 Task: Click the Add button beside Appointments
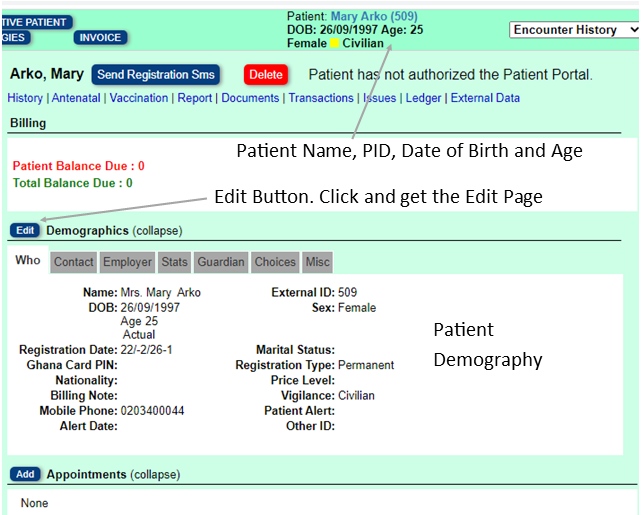26,474
